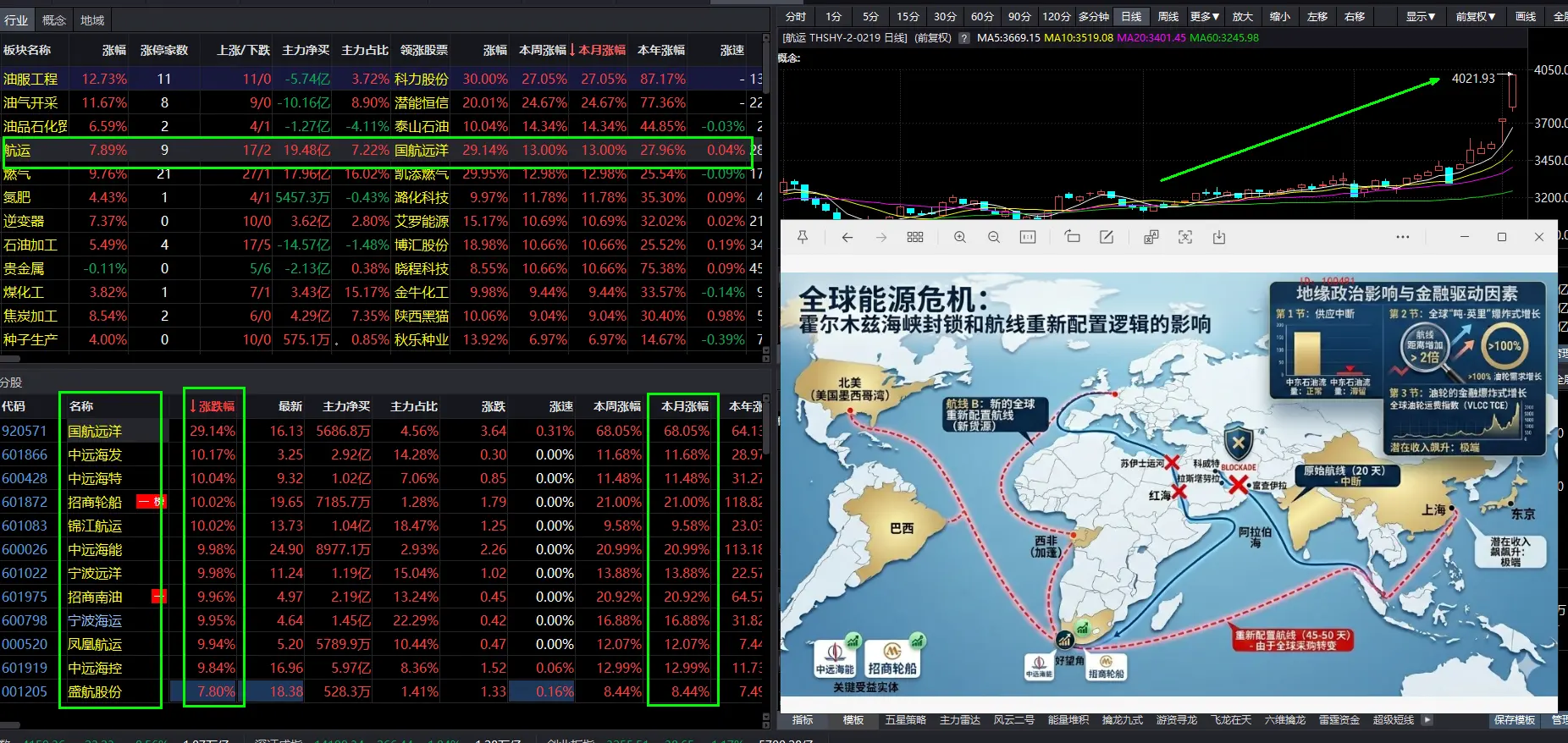Maximize the image viewer window
The width and height of the screenshot is (1568, 743).
click(x=1502, y=238)
